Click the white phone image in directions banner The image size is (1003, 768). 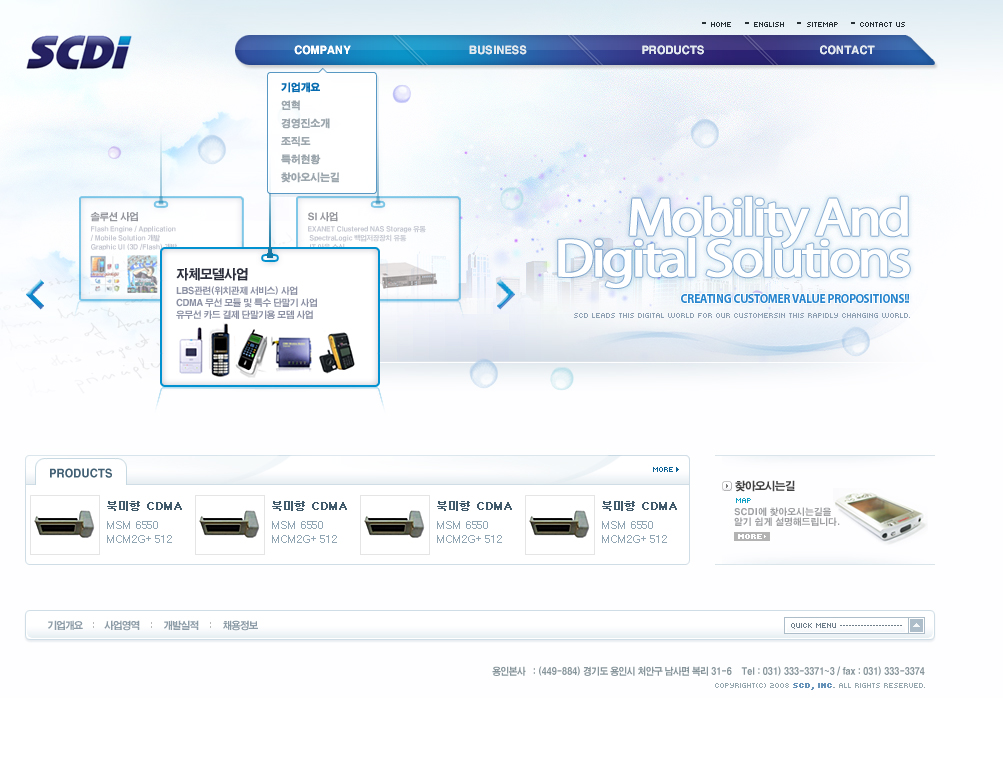880,514
